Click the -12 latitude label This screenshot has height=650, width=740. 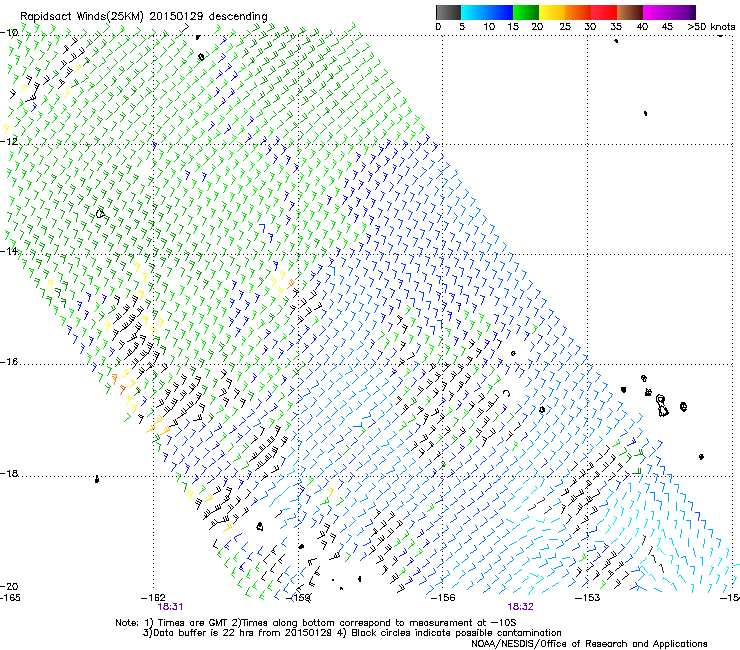click(9, 141)
